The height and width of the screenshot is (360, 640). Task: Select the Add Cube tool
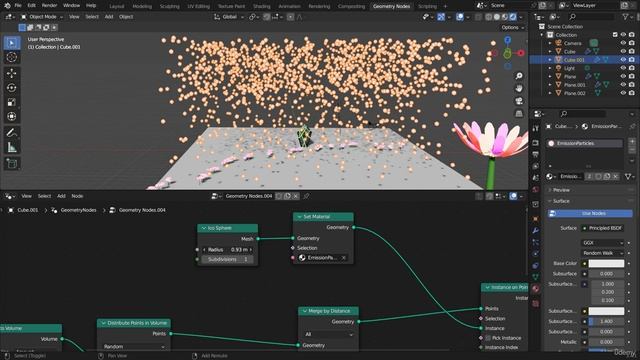point(12,164)
